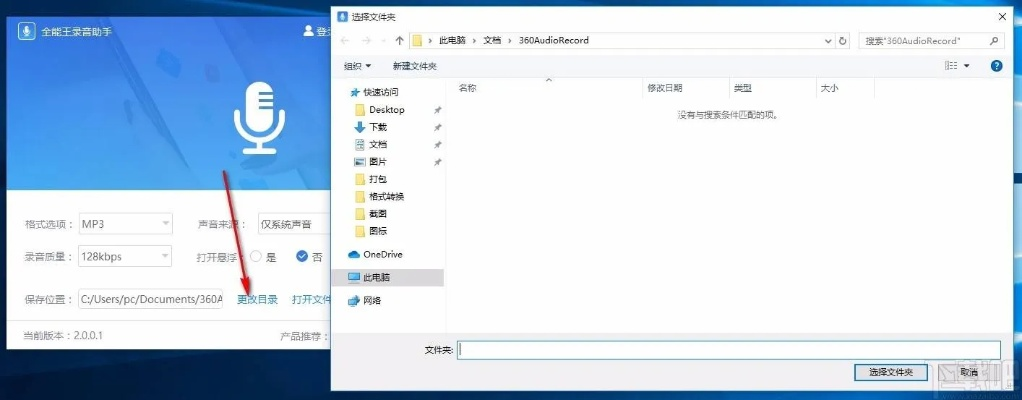The width and height of the screenshot is (1022, 400).
Task: Click 新建文件夹 in toolbar
Action: pos(414,66)
